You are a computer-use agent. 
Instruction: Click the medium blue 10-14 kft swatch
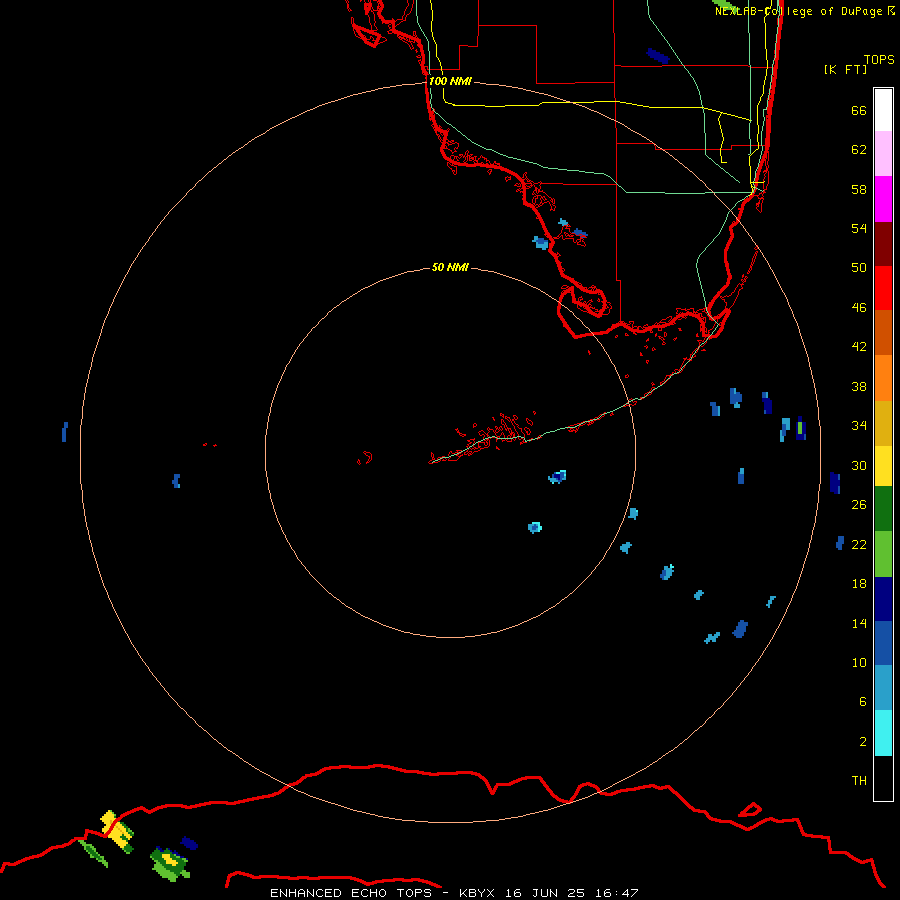[x=883, y=643]
